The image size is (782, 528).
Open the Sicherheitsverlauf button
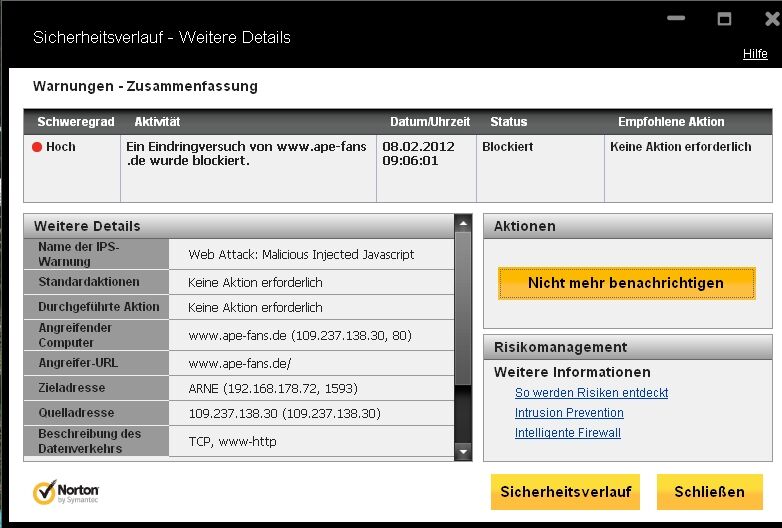(x=565, y=492)
